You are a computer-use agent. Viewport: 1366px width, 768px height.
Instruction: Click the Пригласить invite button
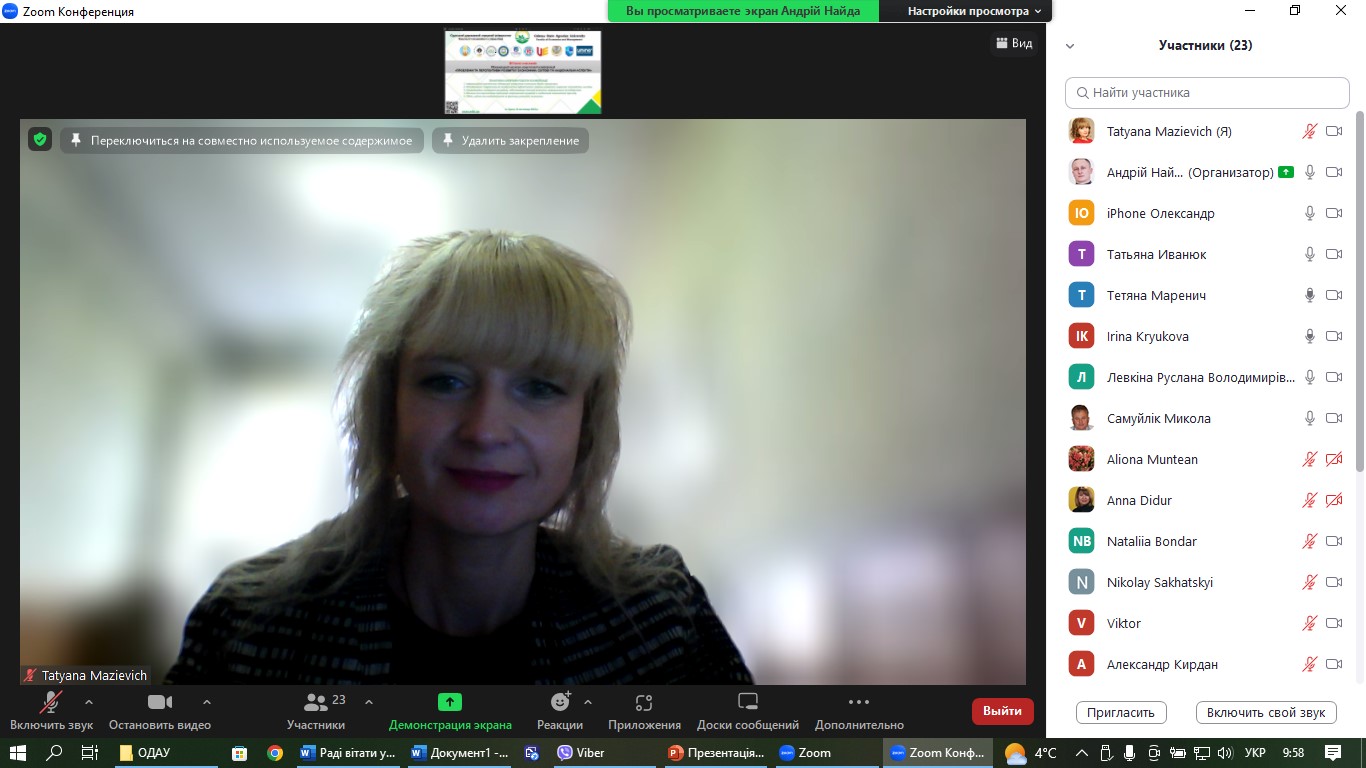tap(1121, 712)
